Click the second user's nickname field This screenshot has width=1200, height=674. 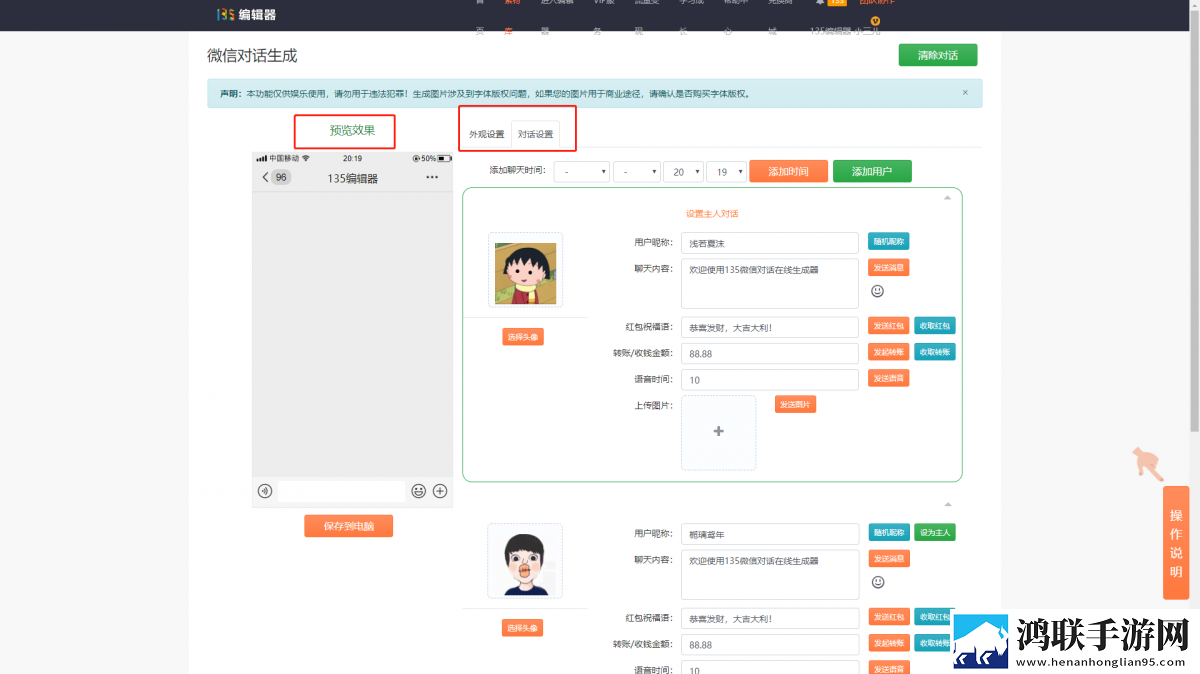click(x=769, y=534)
